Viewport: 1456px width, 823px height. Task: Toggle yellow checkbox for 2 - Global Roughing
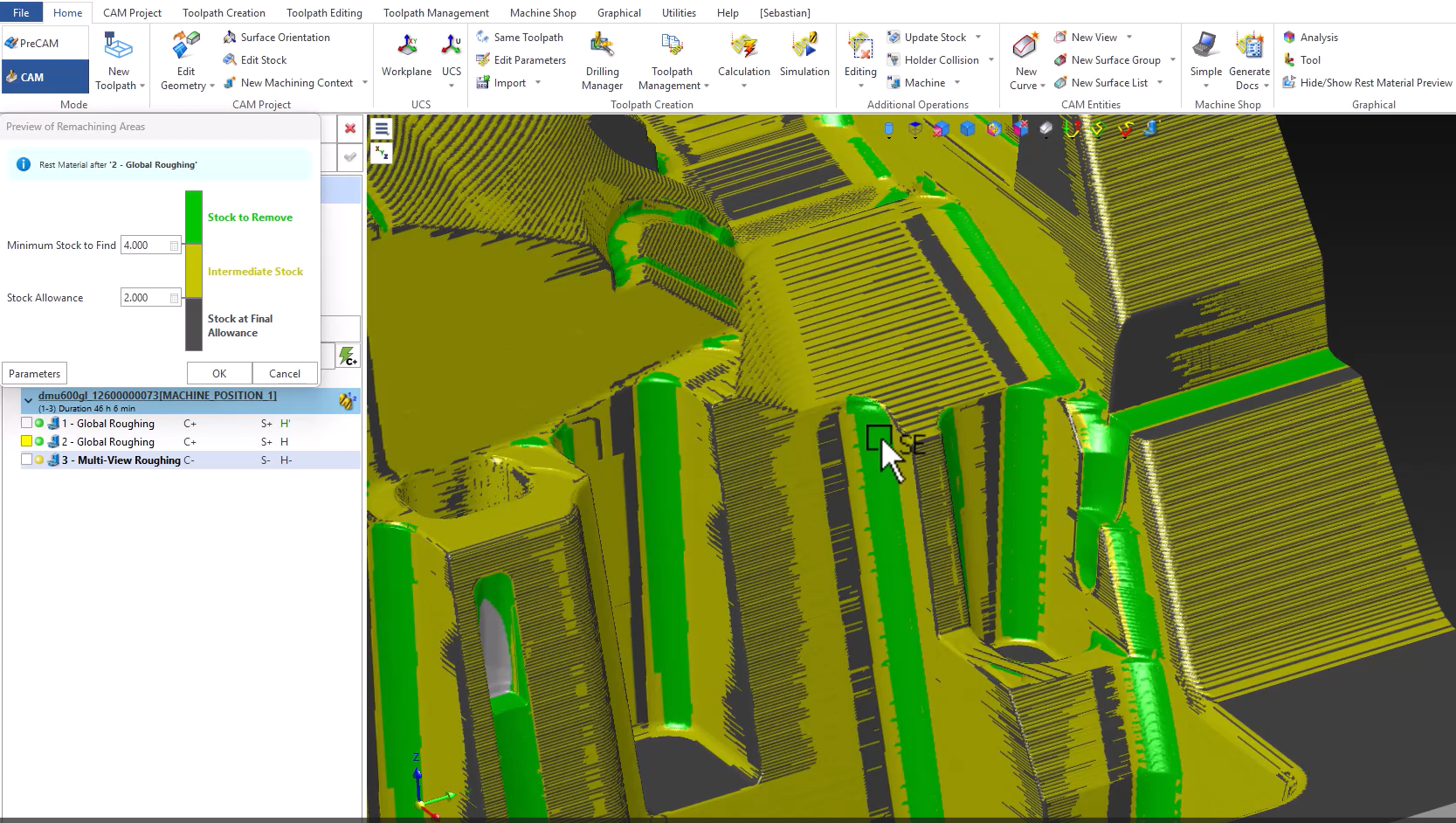(x=26, y=441)
